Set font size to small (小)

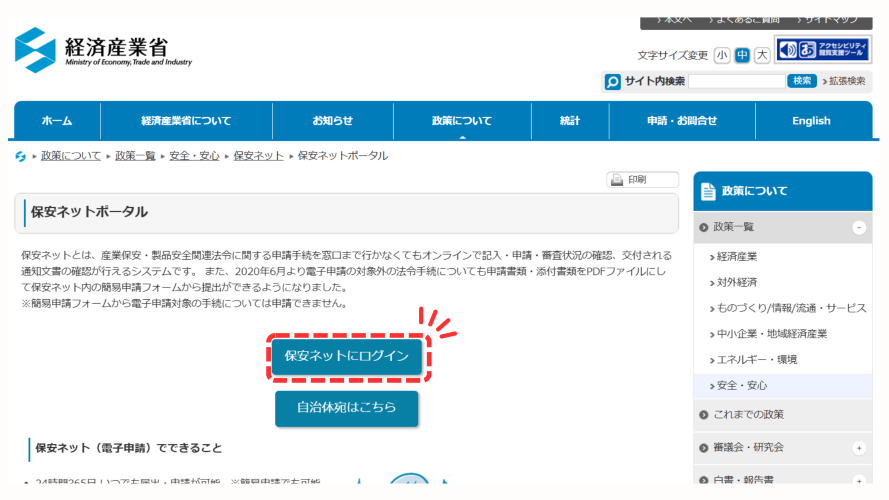tap(722, 55)
